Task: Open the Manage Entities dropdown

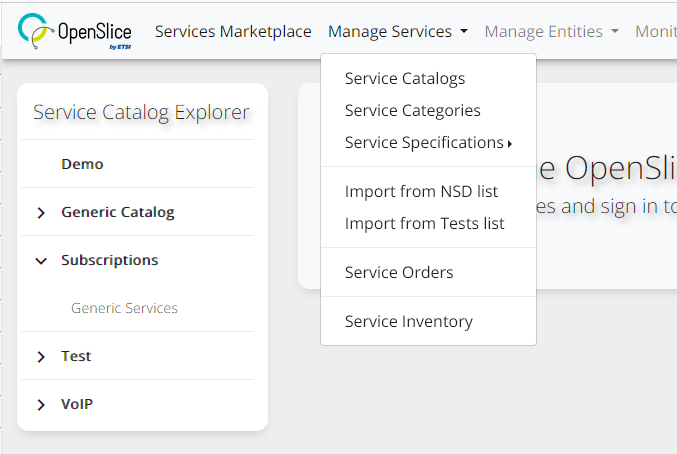Action: point(551,32)
